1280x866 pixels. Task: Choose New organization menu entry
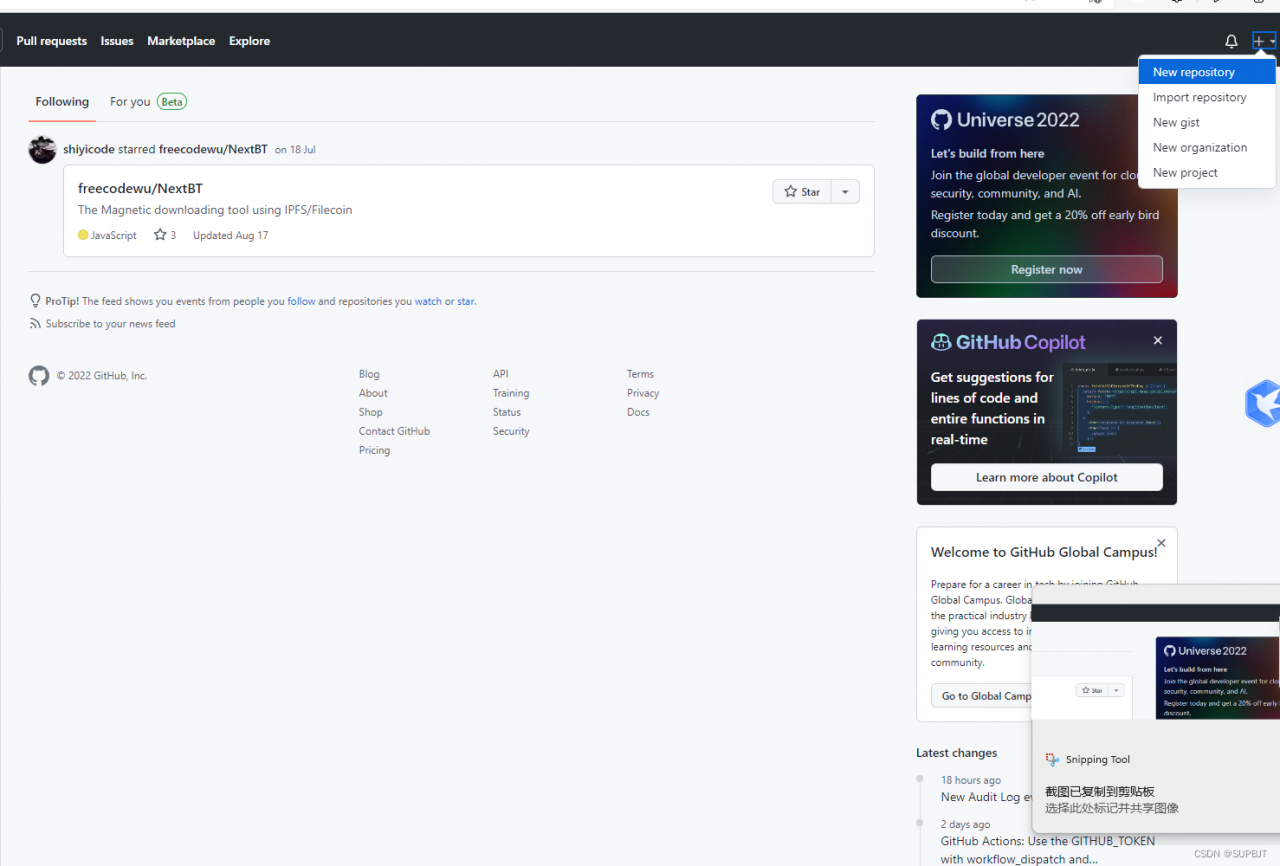coord(1207,147)
